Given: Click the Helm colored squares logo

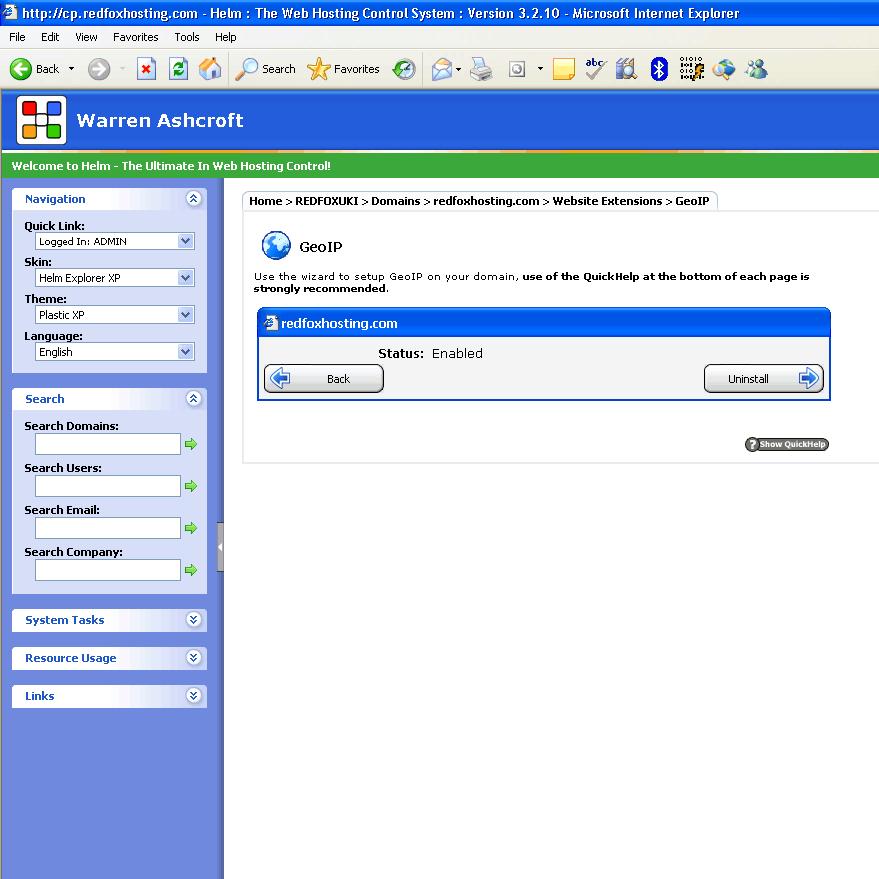Looking at the screenshot, I should pyautogui.click(x=41, y=120).
